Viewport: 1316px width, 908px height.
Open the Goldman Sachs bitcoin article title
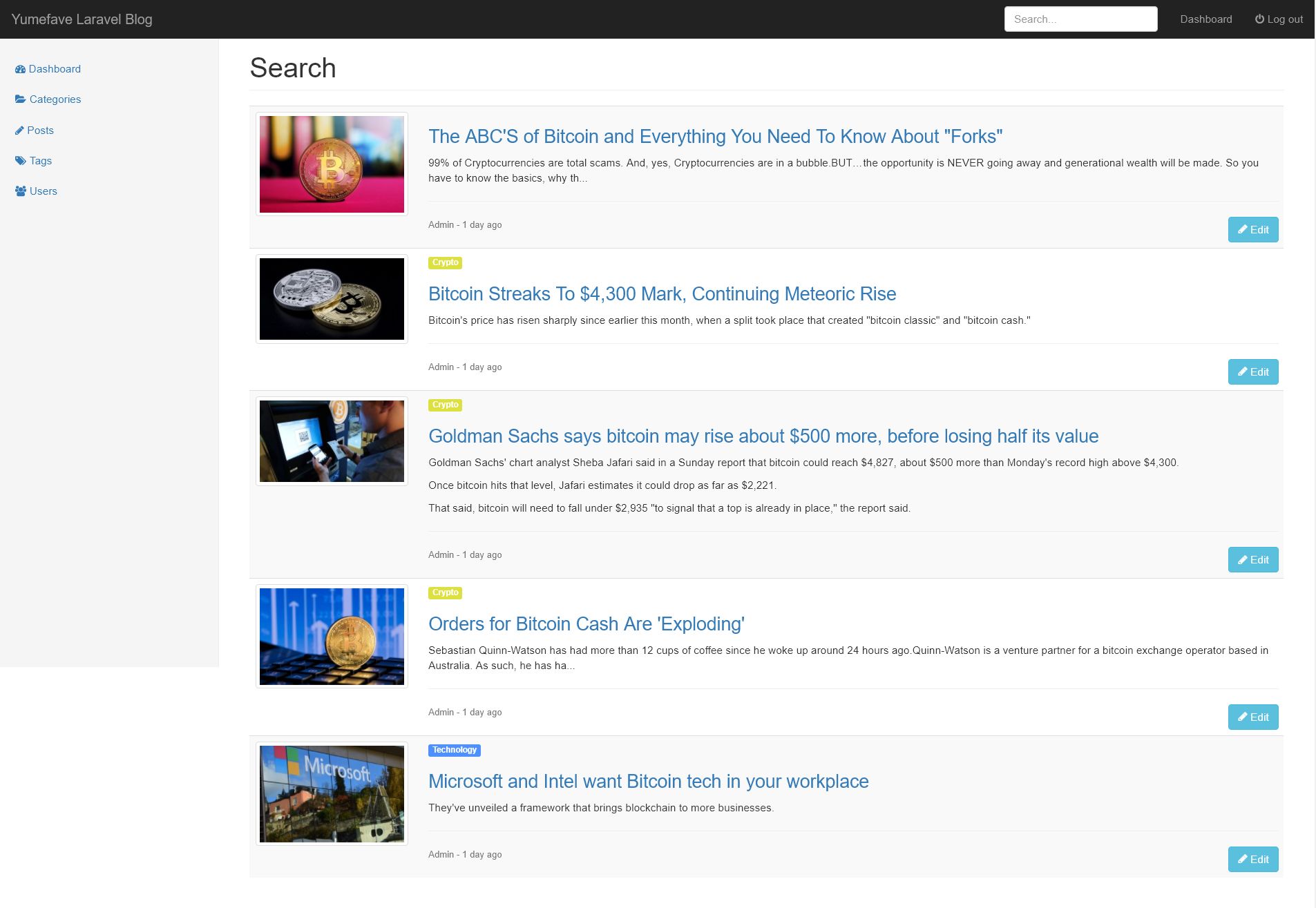(x=763, y=436)
